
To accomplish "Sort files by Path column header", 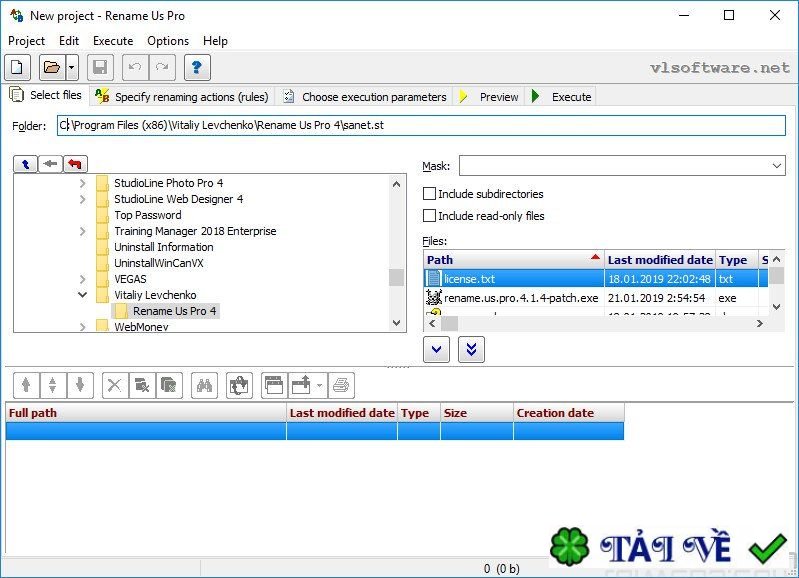I will pyautogui.click(x=514, y=260).
